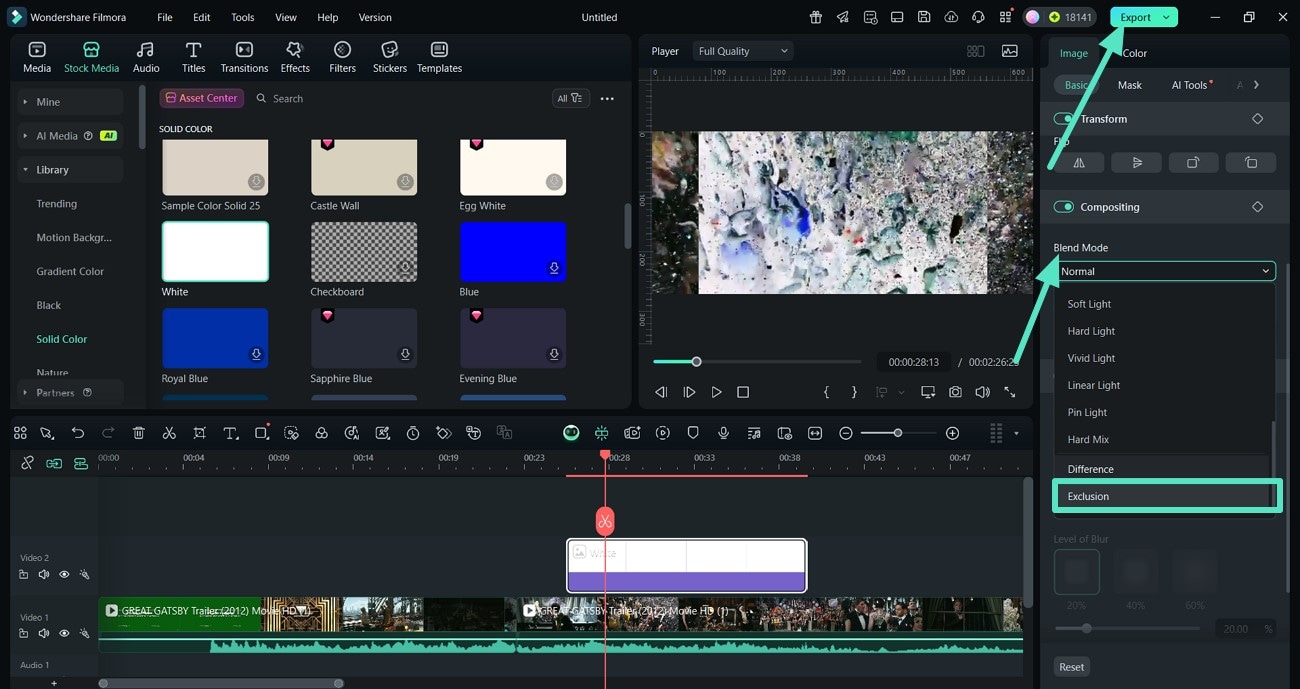The image size is (1300, 689).
Task: Toggle Video 2 track visibility eye
Action: 64,575
